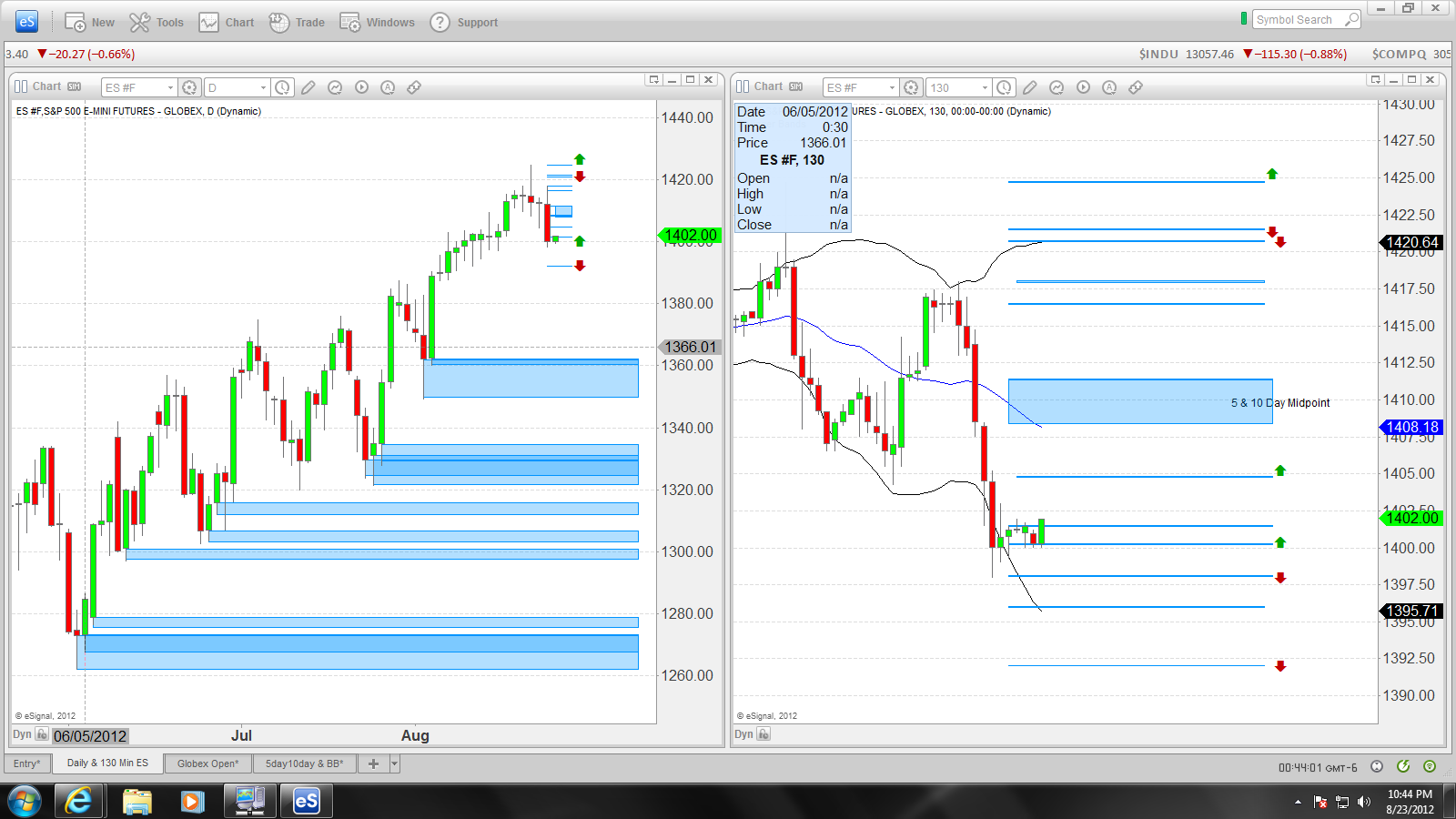
Task: Switch to the Globex Open* tab
Action: tap(208, 763)
